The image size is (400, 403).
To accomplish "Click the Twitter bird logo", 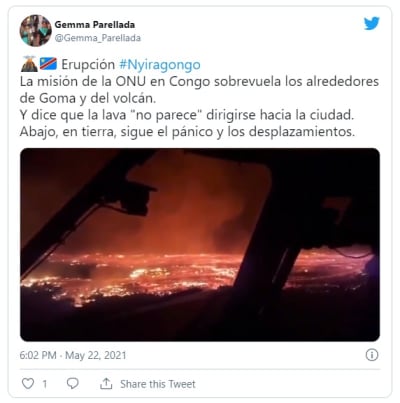I will pyautogui.click(x=372, y=23).
